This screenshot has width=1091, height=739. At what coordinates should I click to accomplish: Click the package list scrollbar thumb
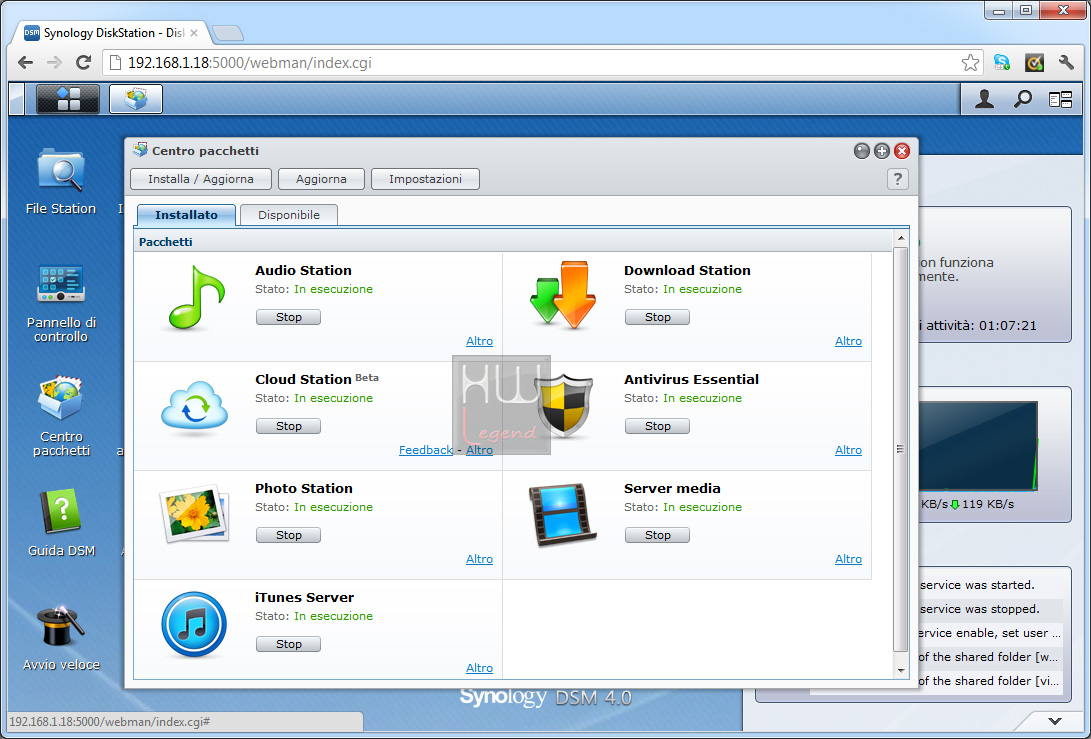(x=901, y=449)
